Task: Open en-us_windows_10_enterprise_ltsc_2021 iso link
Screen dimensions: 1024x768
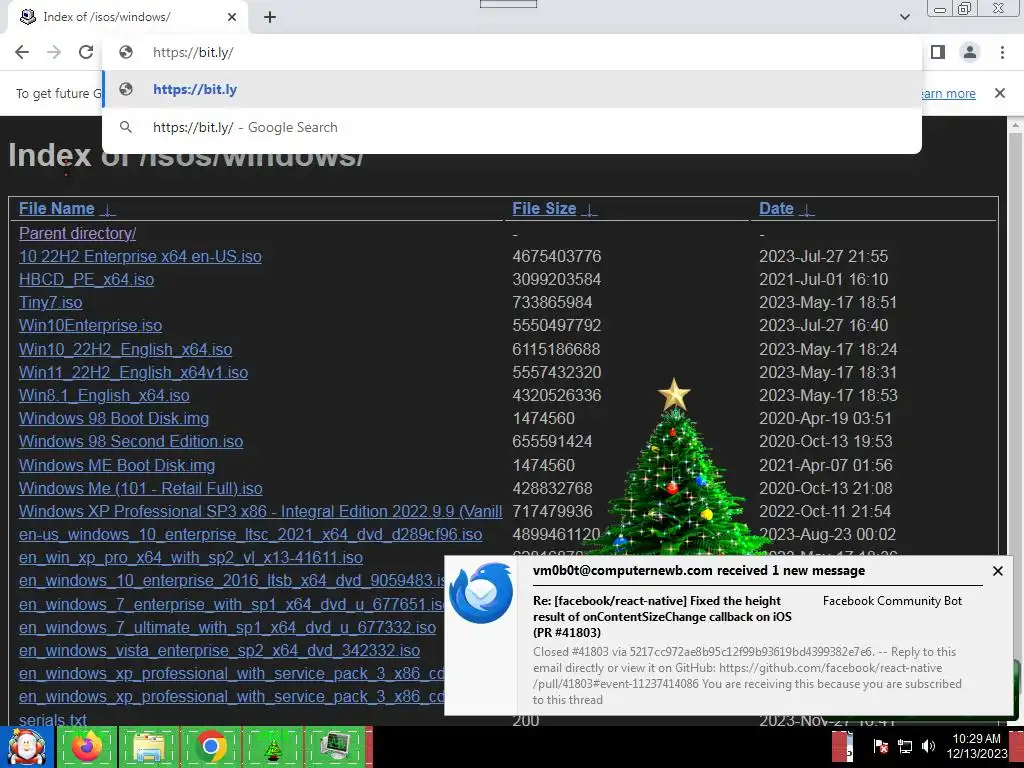Action: [250, 534]
